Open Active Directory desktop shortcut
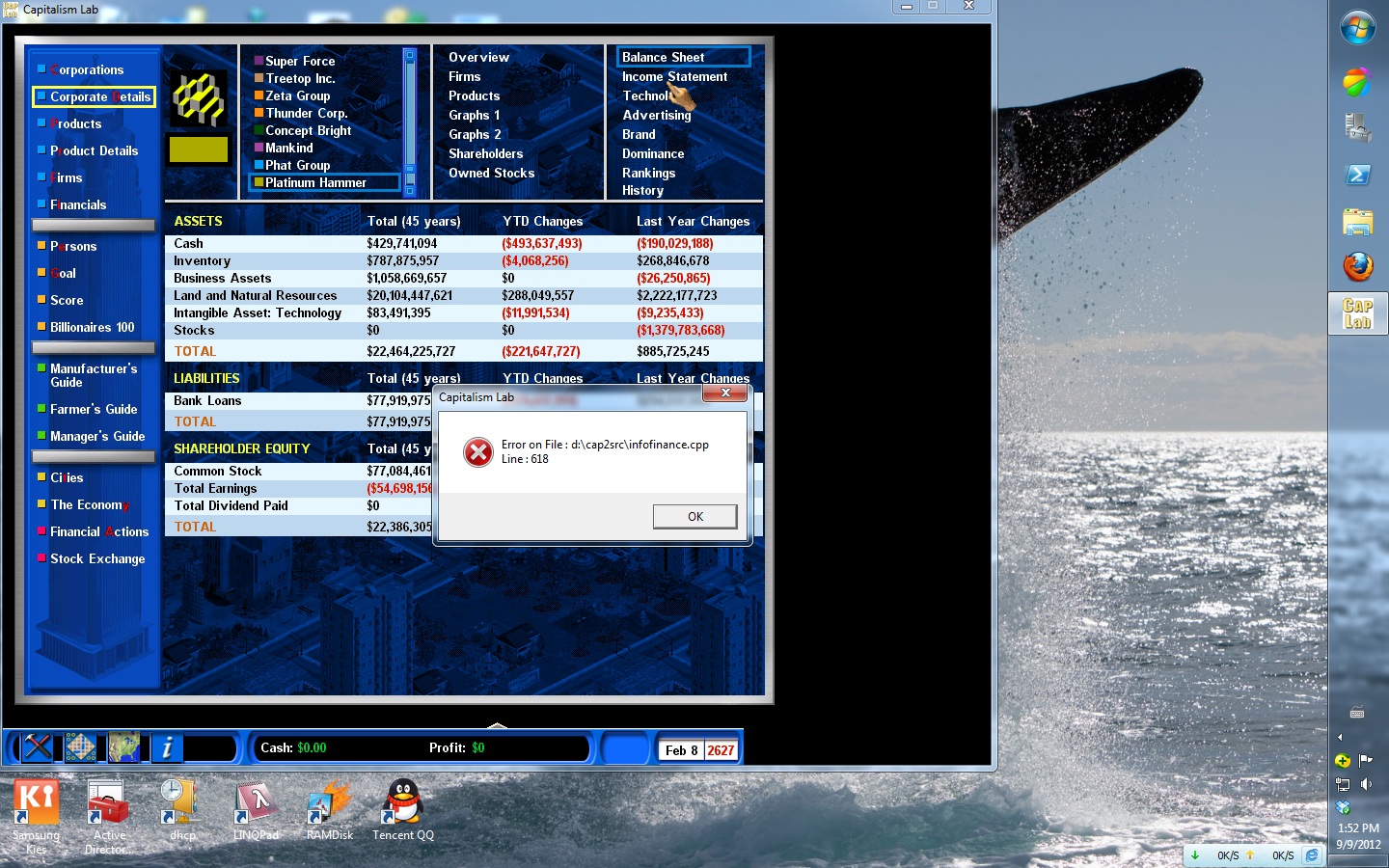Viewport: 1389px width, 868px height. coord(109,816)
